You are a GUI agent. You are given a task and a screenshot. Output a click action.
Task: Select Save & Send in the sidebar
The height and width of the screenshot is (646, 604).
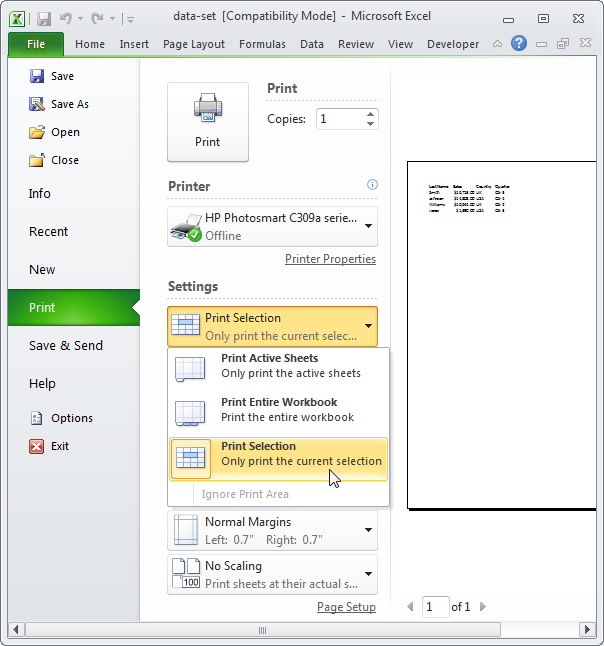click(66, 345)
